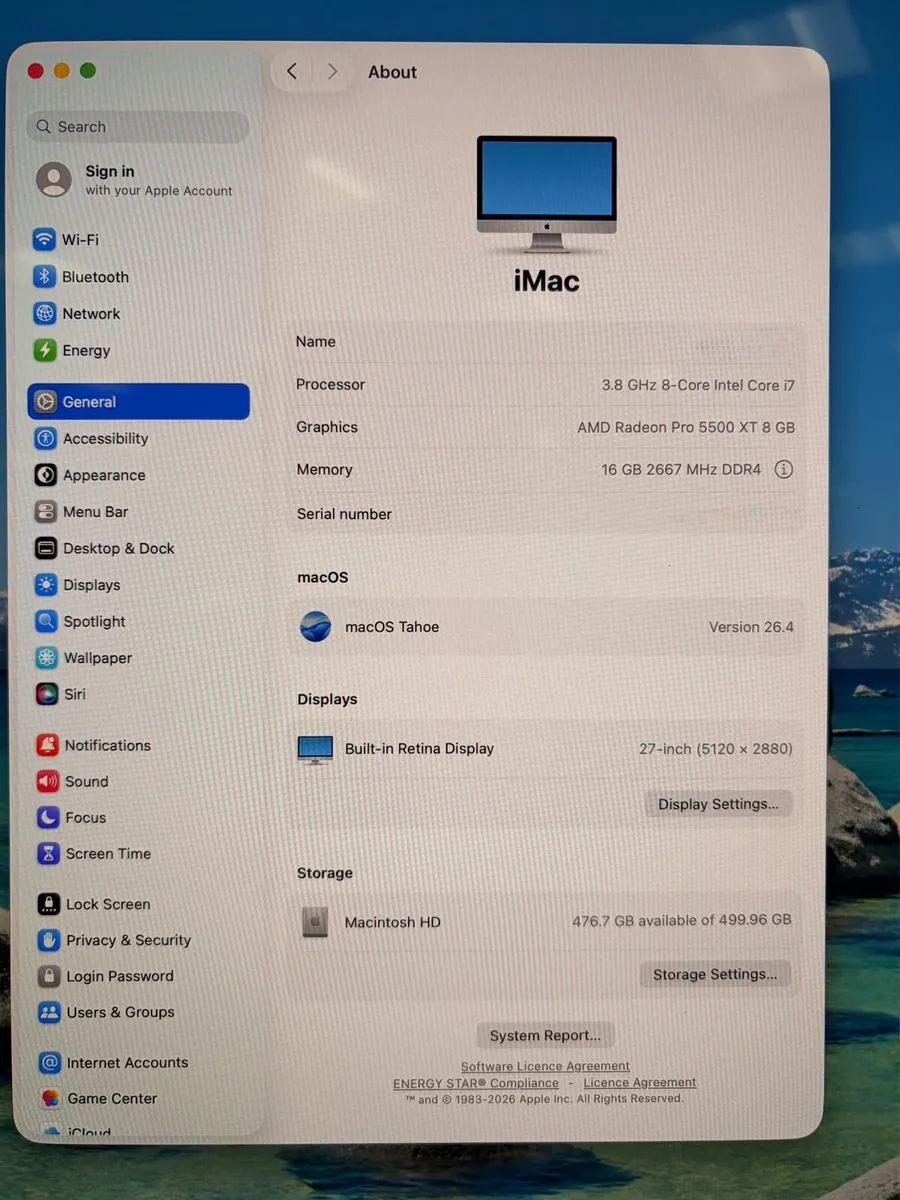Click the Energy lightning icon

pos(45,350)
